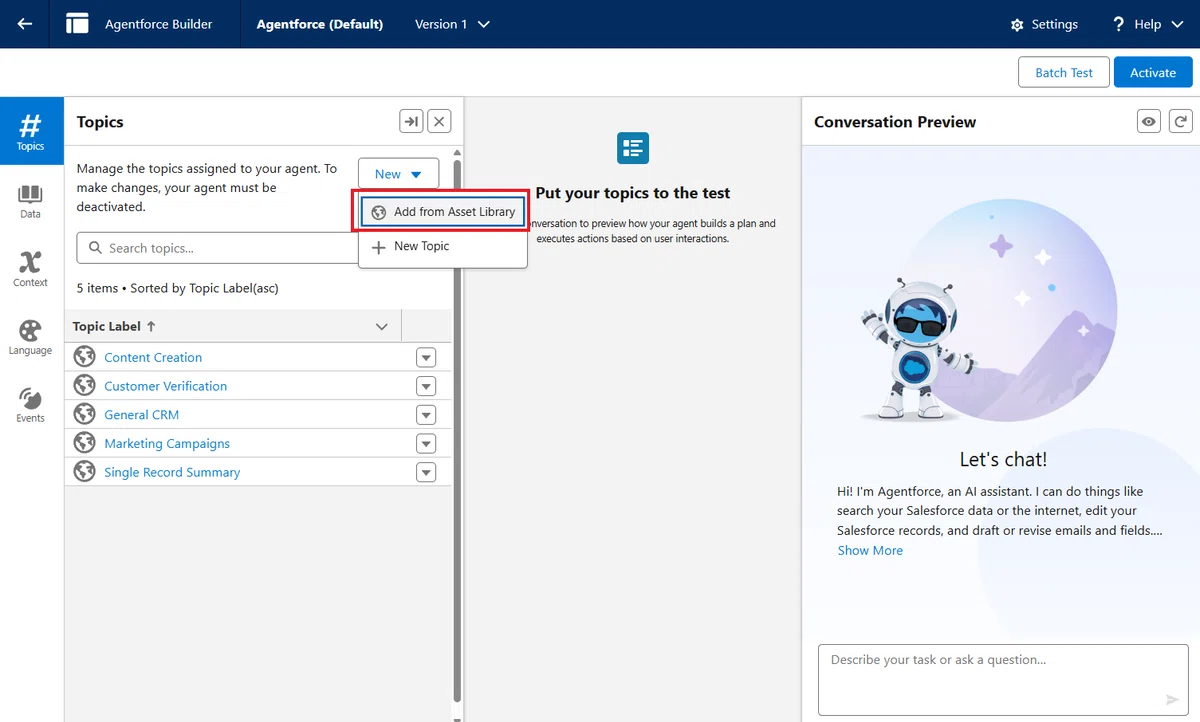Open the New dropdown button

pos(398,174)
